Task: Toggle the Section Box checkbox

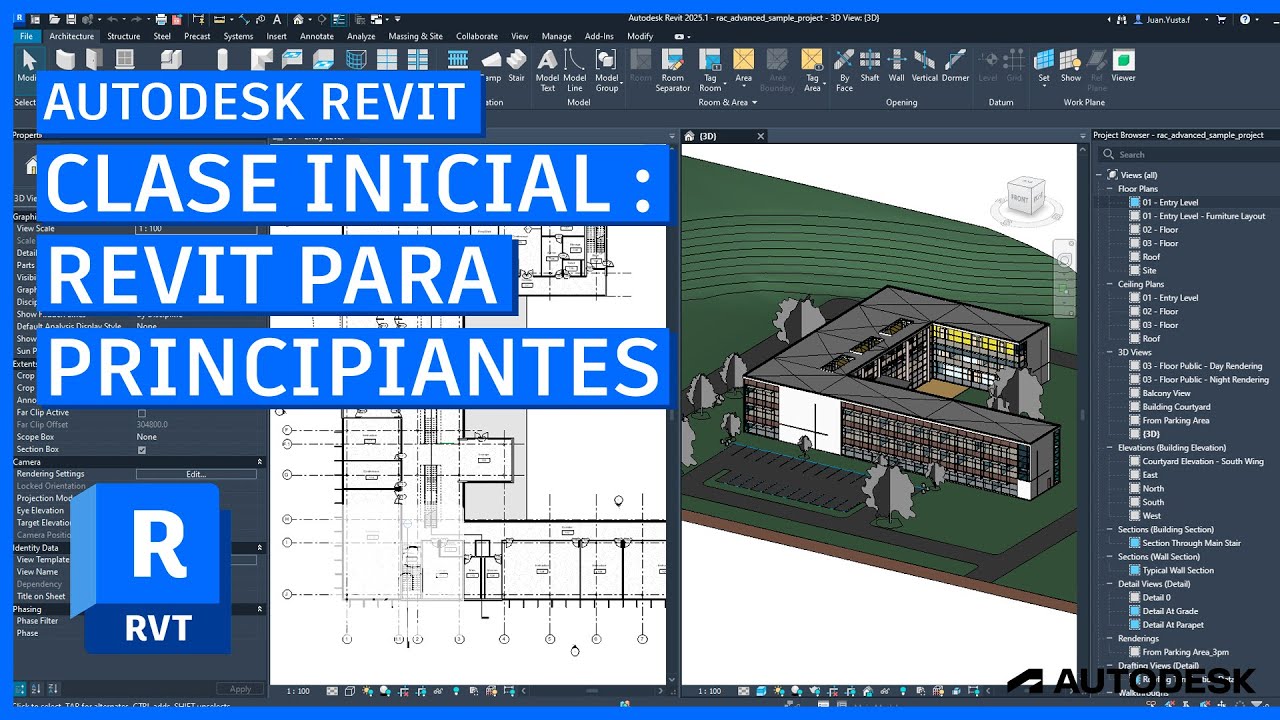Action: 141,450
